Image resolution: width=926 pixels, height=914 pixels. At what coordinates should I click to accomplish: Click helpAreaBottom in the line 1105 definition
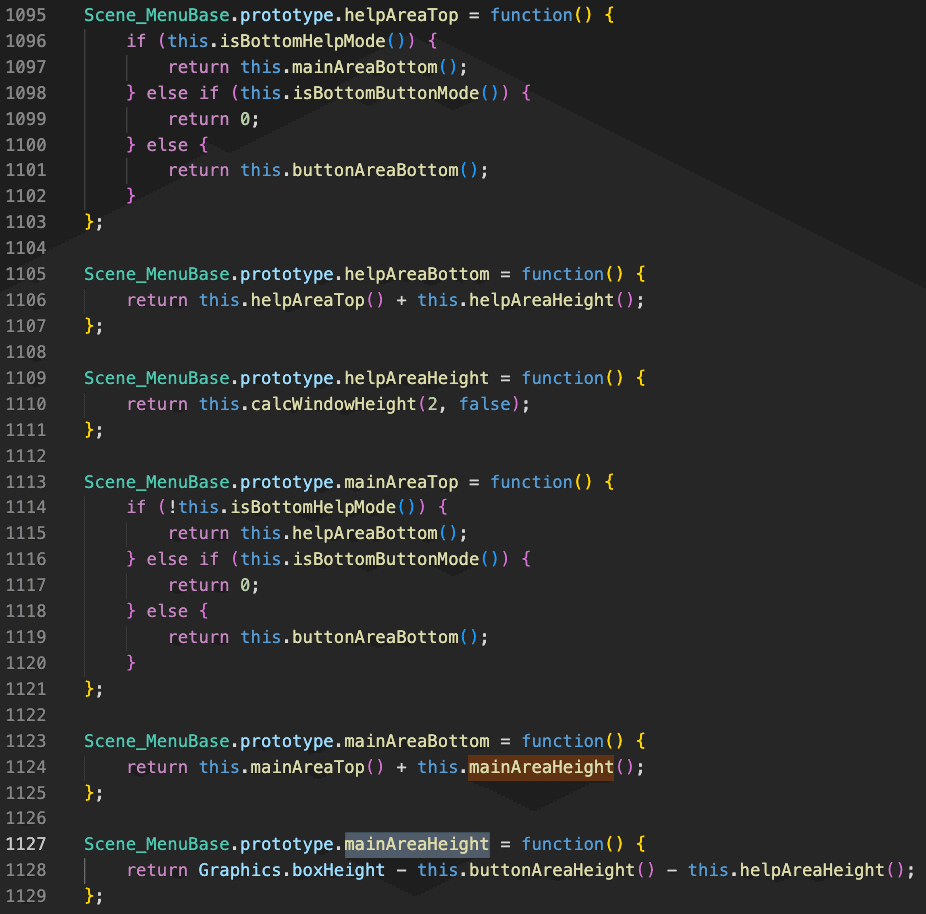(416, 274)
